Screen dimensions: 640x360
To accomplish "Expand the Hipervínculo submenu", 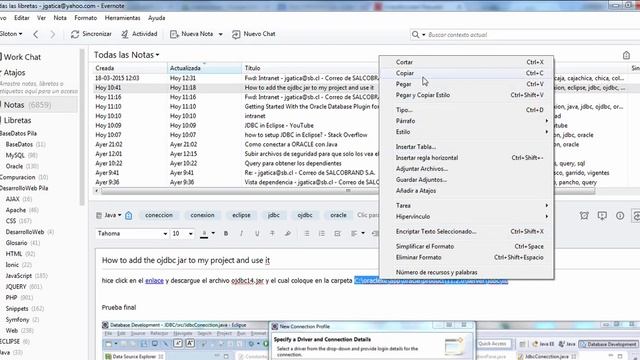I will point(467,216).
